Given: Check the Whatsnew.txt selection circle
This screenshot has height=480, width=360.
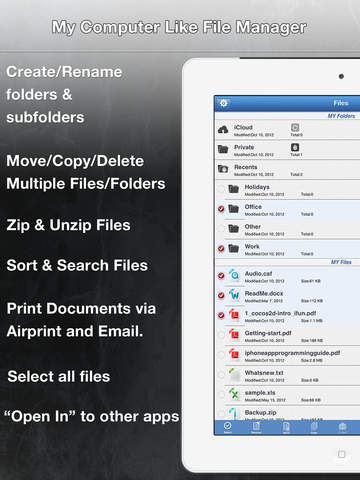Looking at the screenshot, I should click(221, 375).
